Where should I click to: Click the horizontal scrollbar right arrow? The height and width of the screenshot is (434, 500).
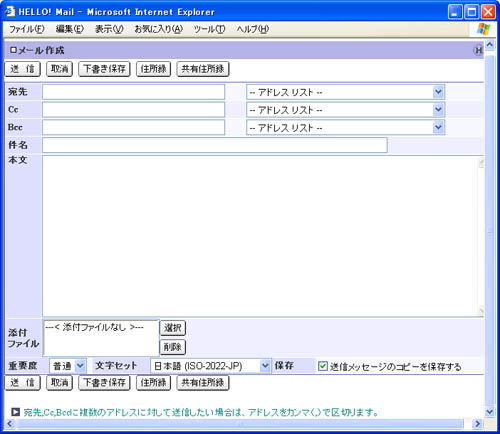[478, 424]
